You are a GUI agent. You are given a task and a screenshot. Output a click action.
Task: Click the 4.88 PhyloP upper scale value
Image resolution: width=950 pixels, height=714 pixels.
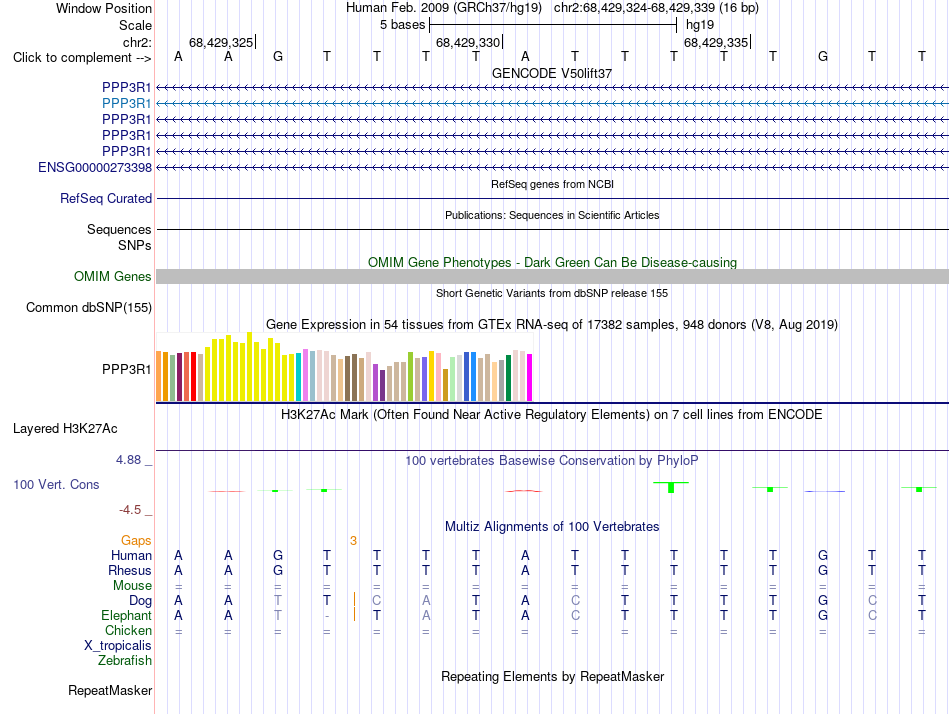(x=128, y=460)
